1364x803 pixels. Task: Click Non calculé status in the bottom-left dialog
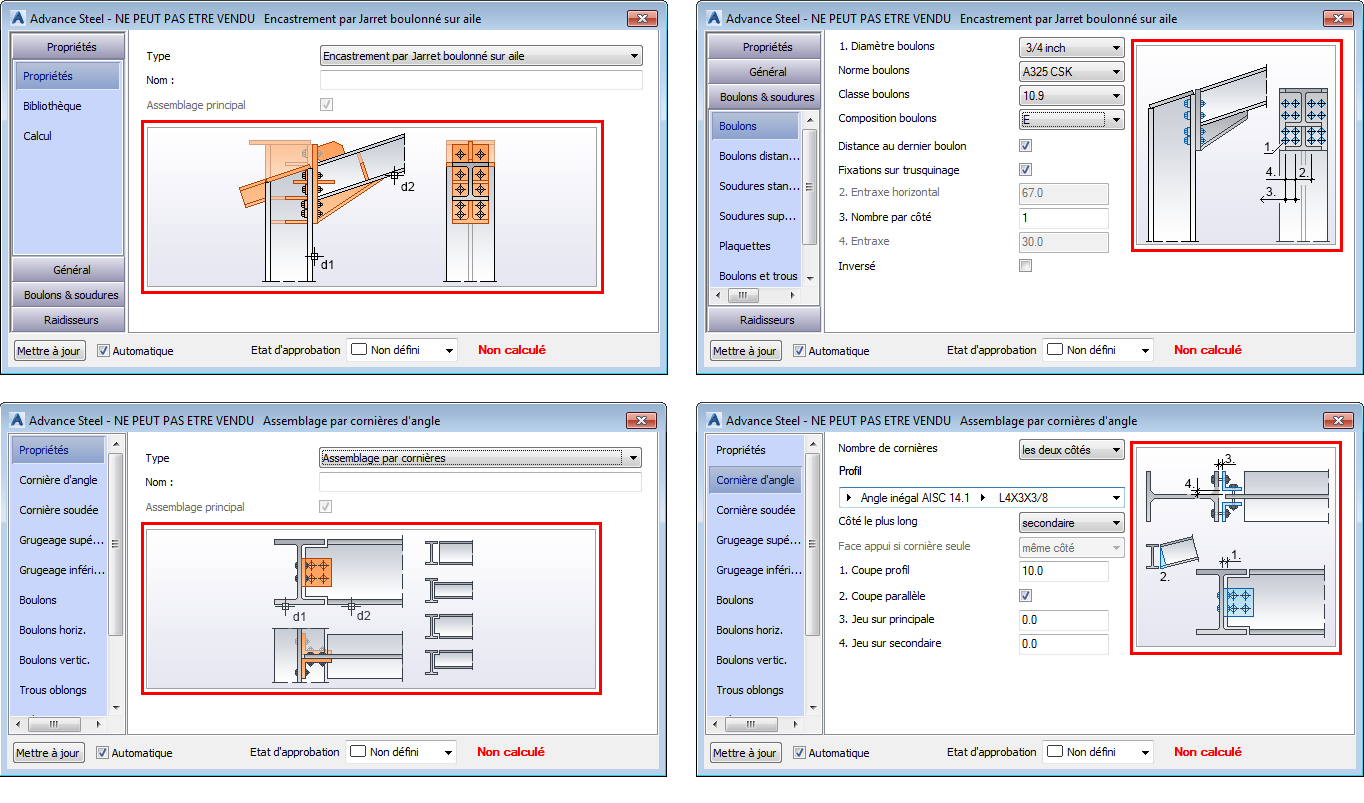tap(511, 752)
